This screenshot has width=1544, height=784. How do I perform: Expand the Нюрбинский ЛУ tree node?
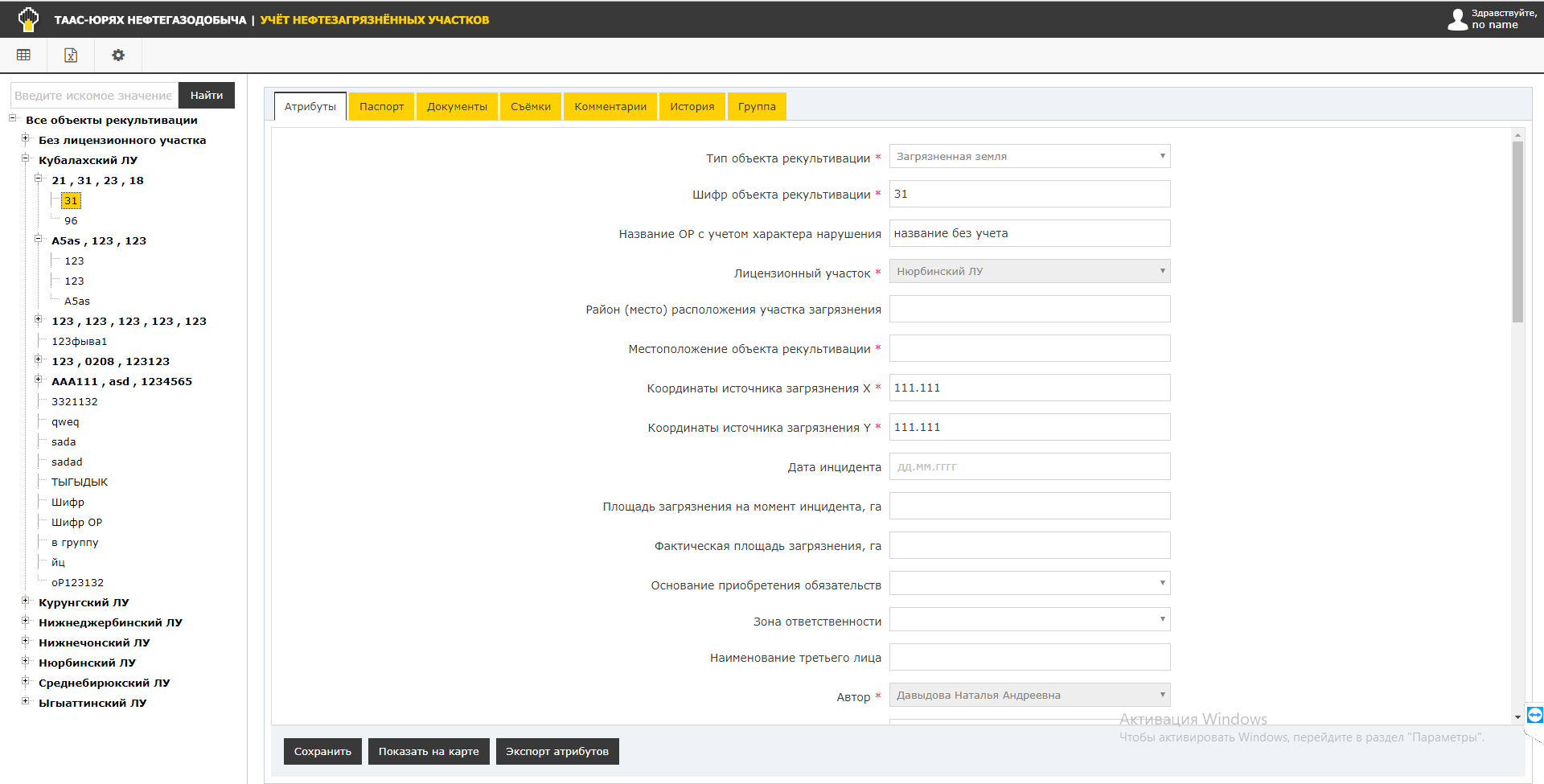(x=26, y=662)
